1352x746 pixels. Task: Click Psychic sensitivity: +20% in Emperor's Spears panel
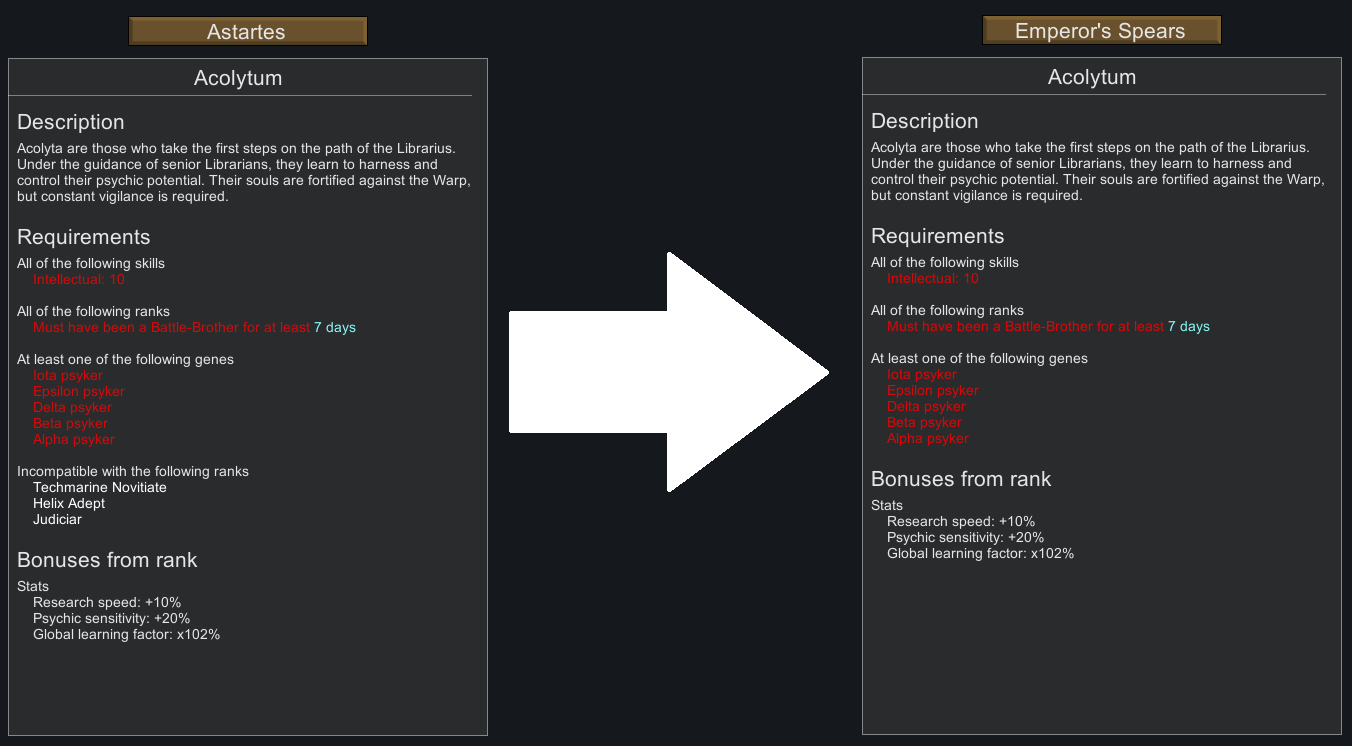[x=965, y=538]
